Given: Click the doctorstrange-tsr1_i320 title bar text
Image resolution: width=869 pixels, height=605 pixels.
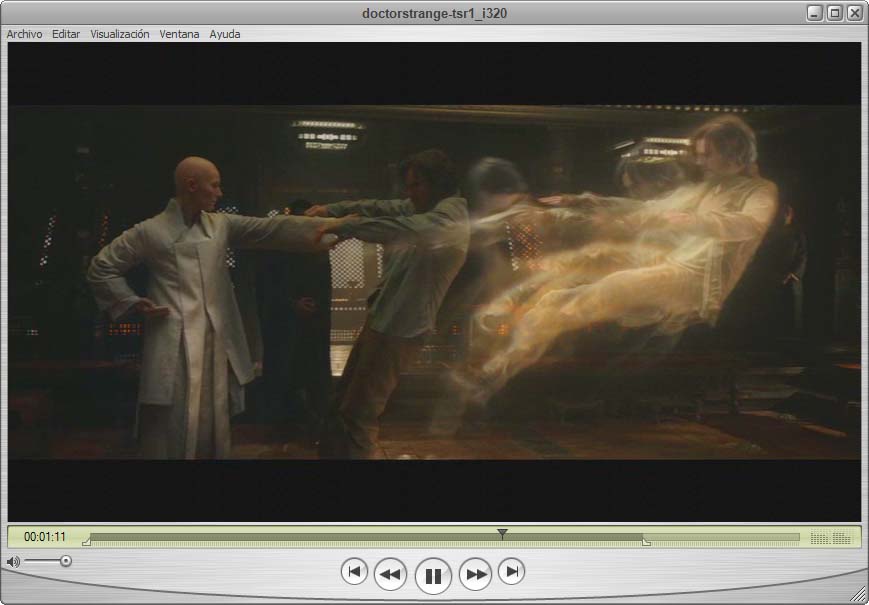Looking at the screenshot, I should pyautogui.click(x=434, y=13).
